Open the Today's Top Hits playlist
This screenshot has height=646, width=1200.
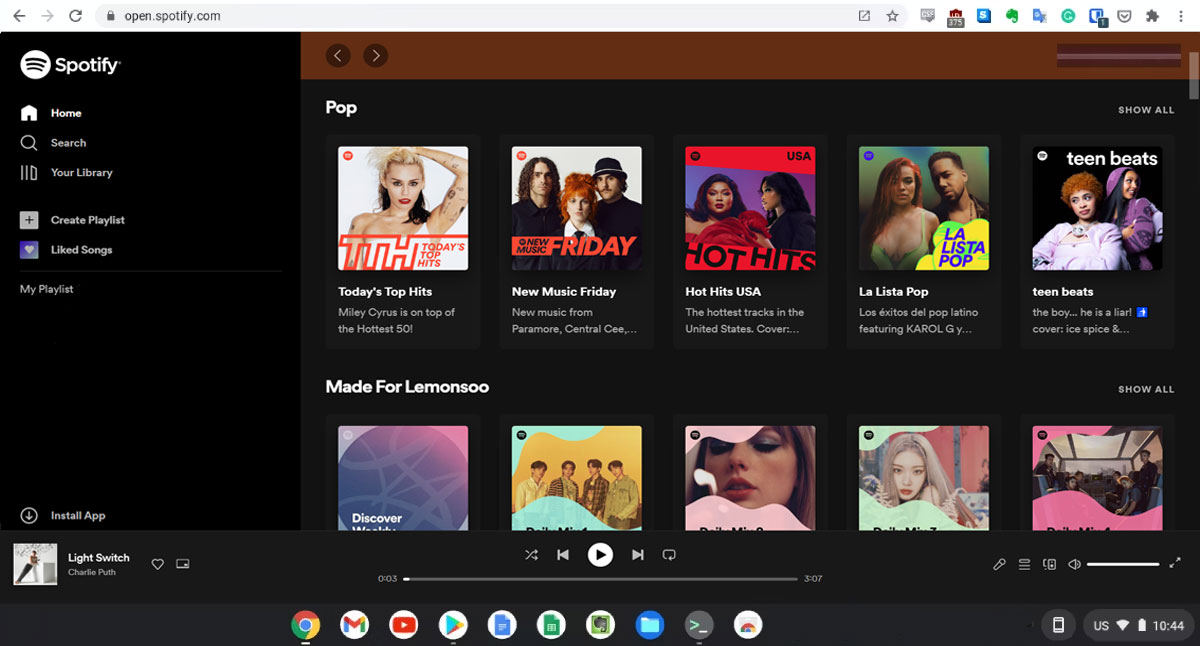pyautogui.click(x=403, y=208)
